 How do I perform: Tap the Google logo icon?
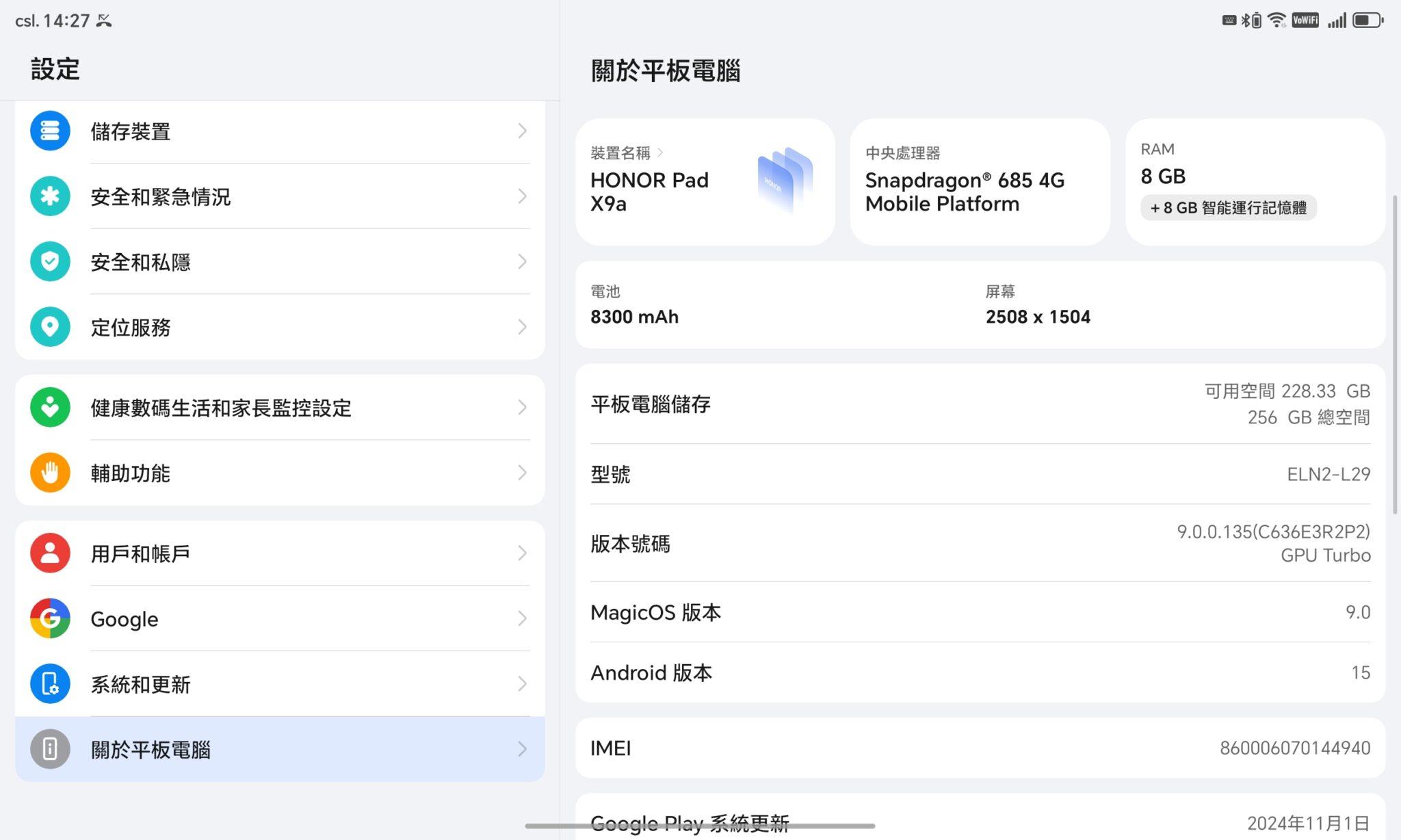50,618
